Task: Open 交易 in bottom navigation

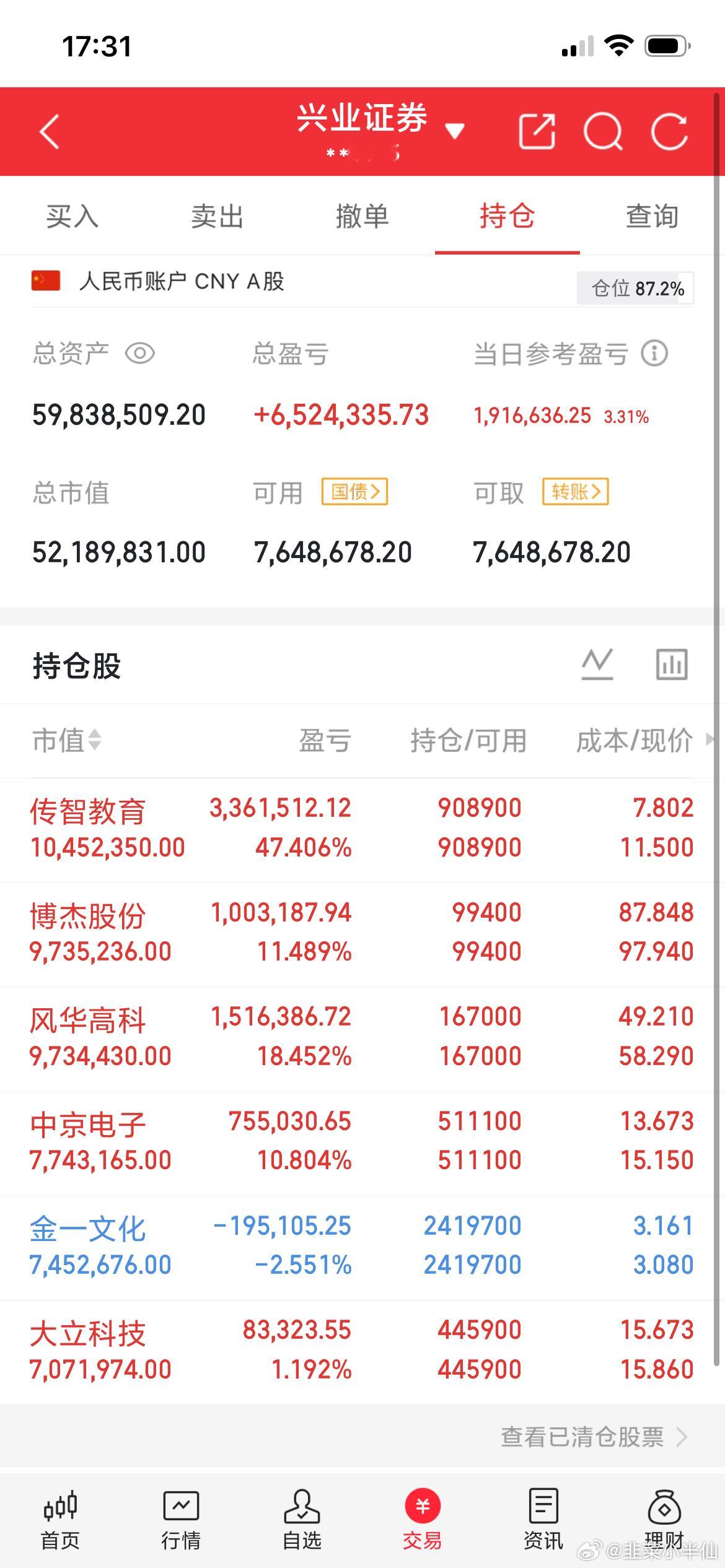Action: coord(423,1520)
